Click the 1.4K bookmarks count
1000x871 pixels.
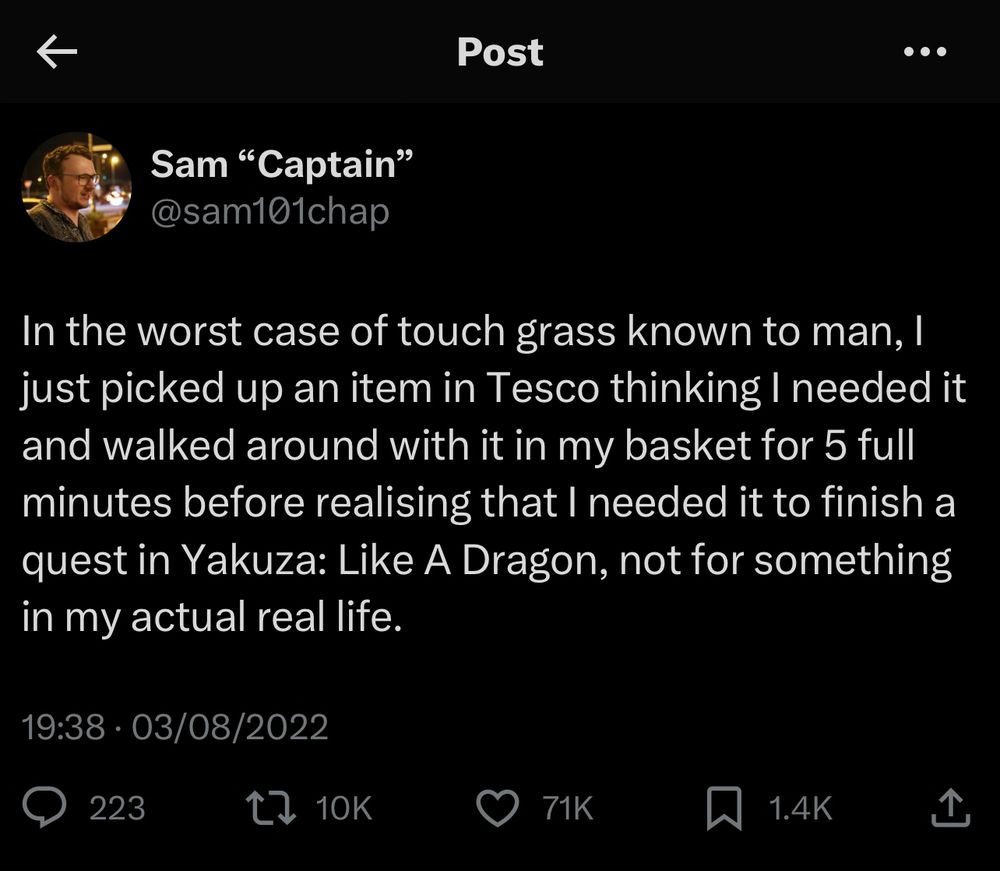point(800,808)
